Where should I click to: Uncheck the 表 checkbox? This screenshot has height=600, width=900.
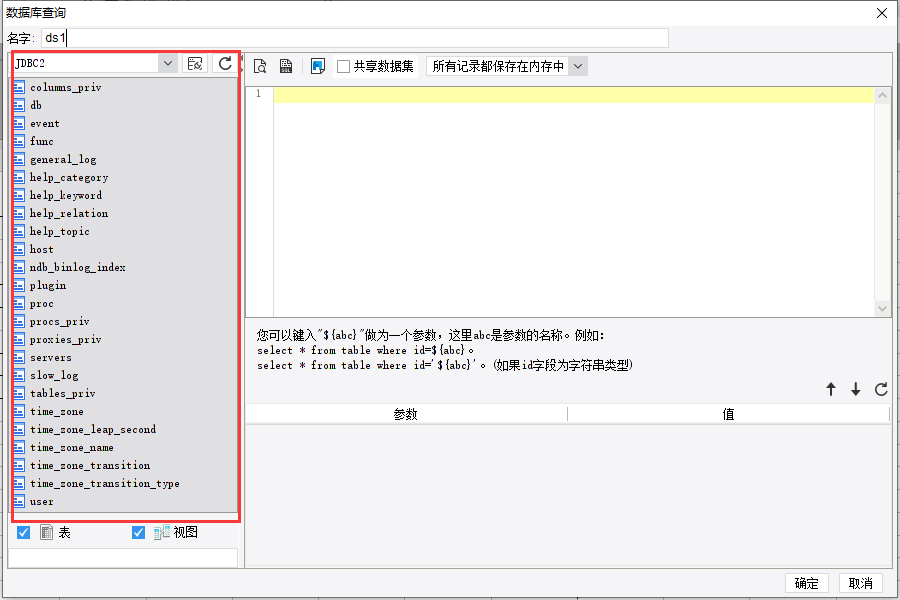[x=24, y=532]
